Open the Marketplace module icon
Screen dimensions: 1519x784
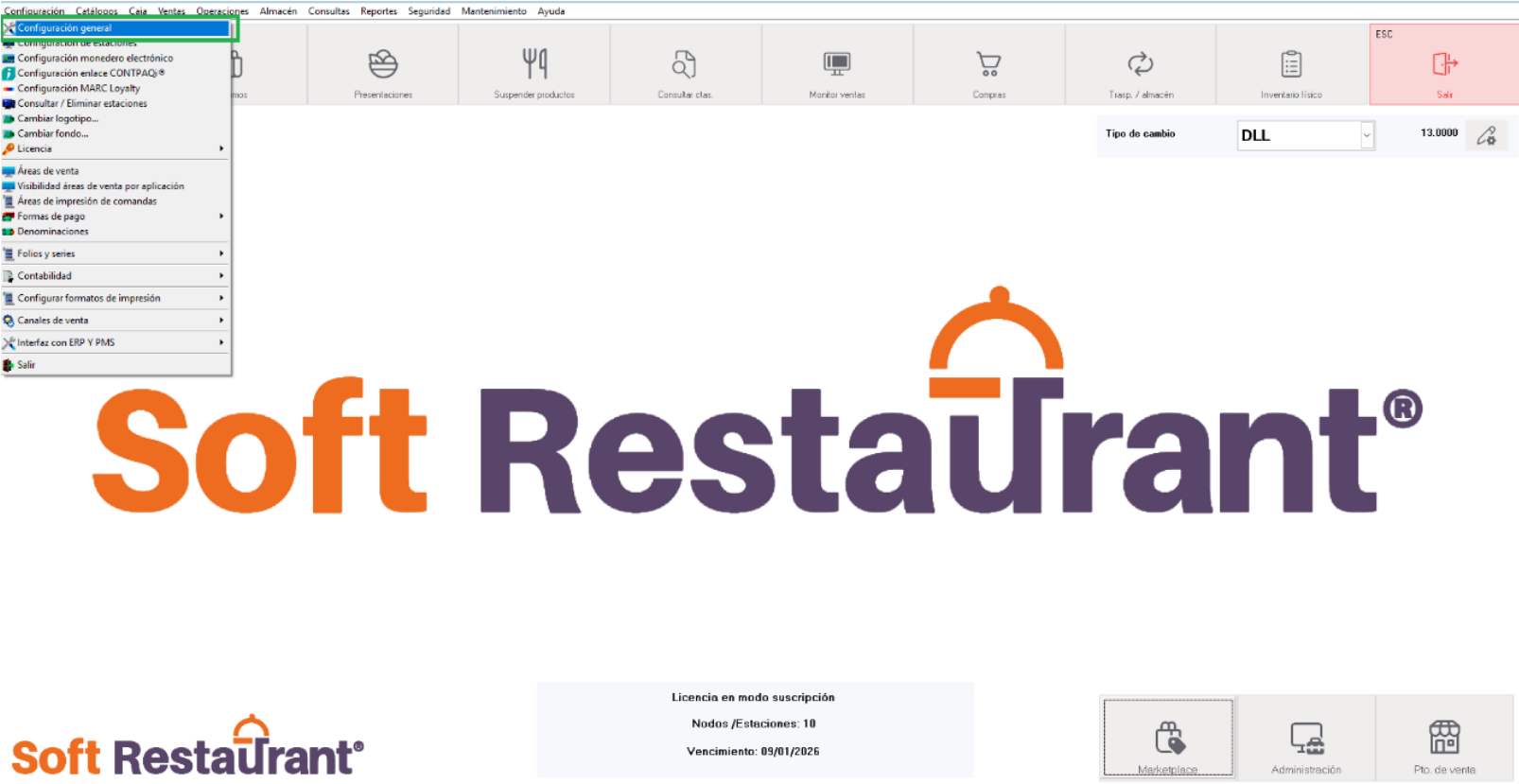[1168, 738]
